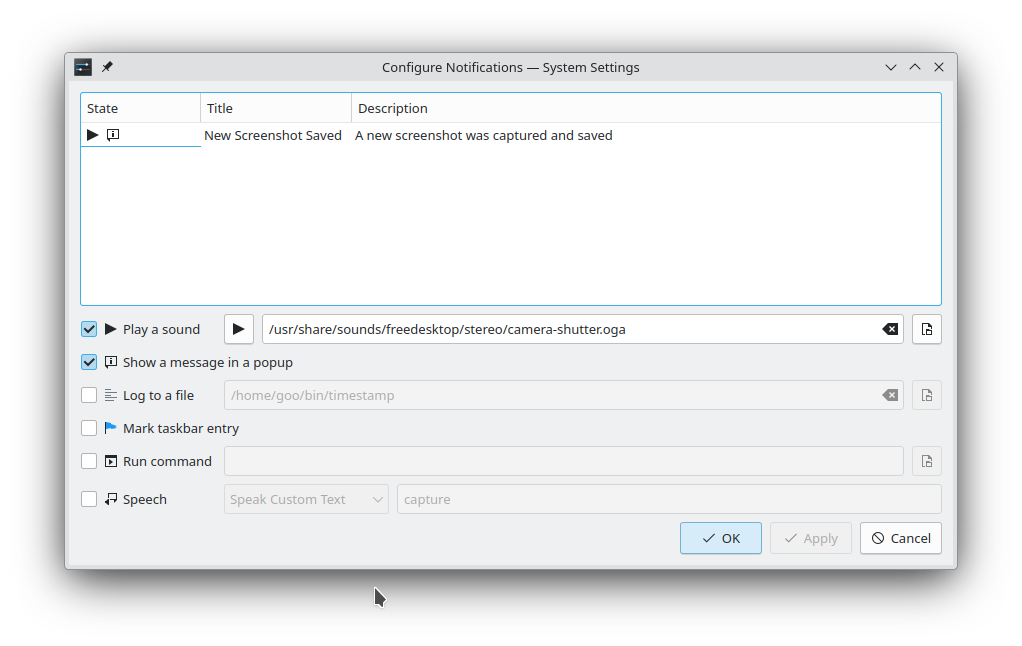Screen dimensions: 1022x646
Task: Click the Run command icon beside its label
Action: point(111,462)
